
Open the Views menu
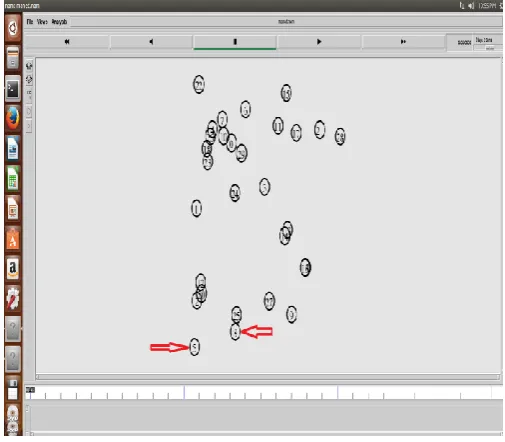42,22
